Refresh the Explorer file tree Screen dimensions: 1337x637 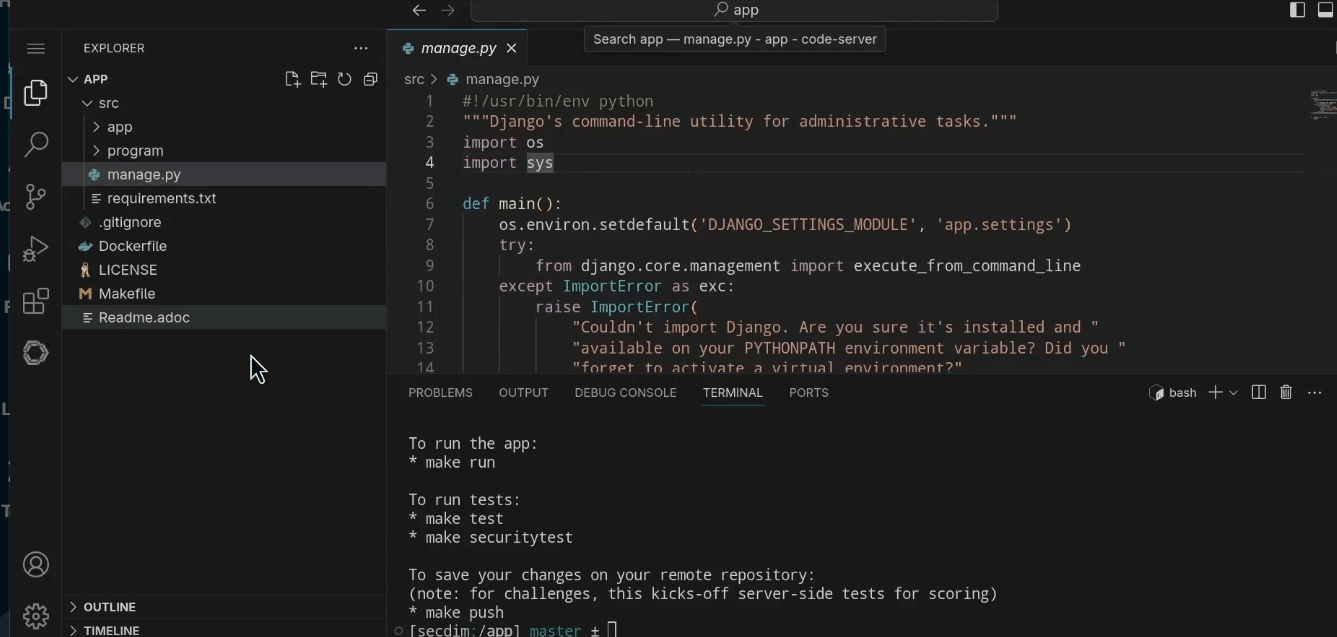(x=344, y=79)
